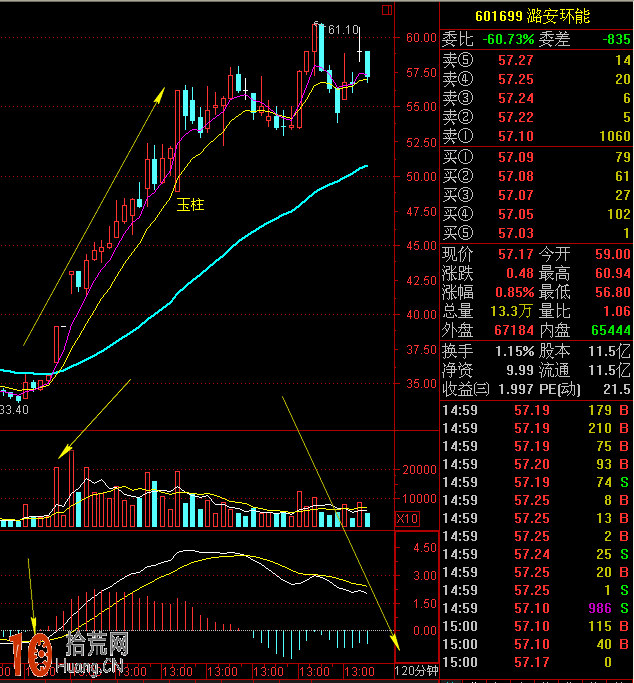
Task: Click the 委差 value -835
Action: click(616, 39)
